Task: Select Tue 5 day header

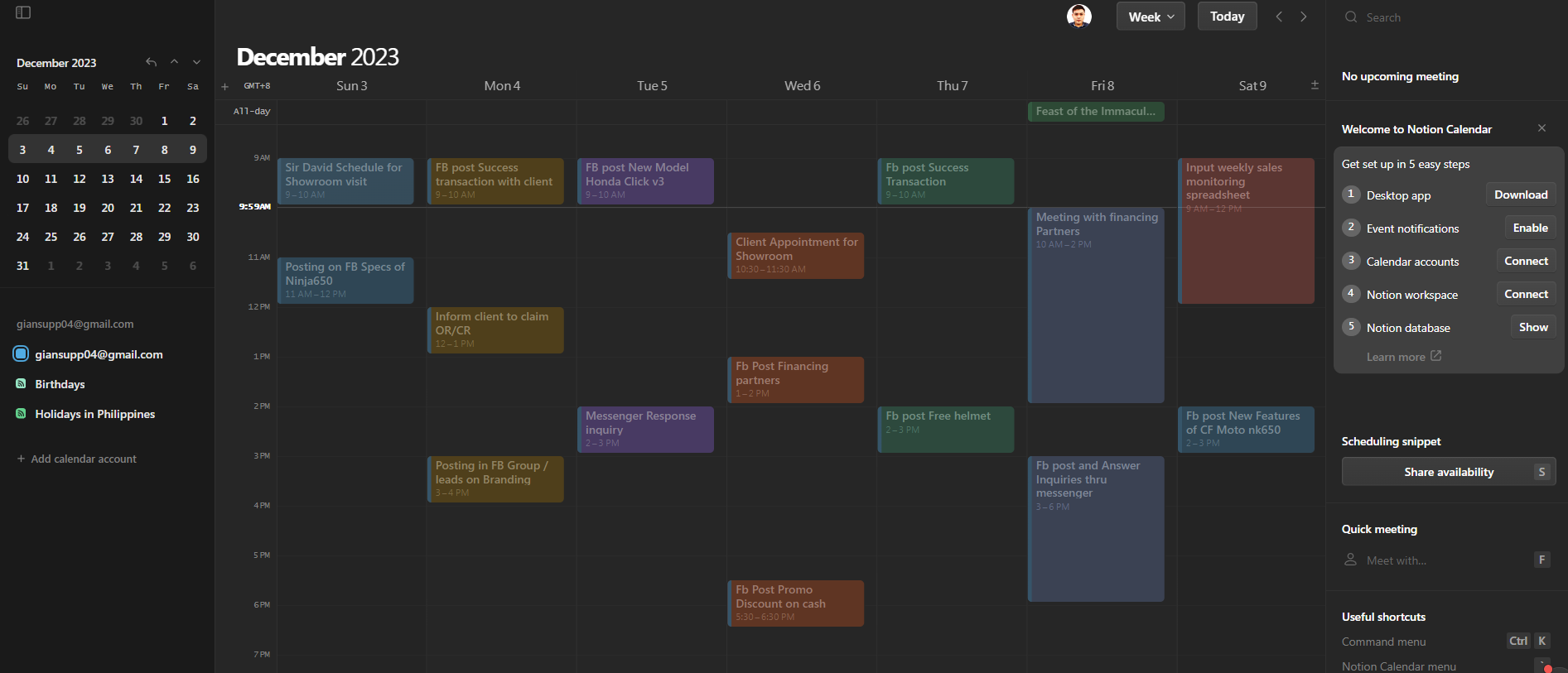Action: point(652,85)
